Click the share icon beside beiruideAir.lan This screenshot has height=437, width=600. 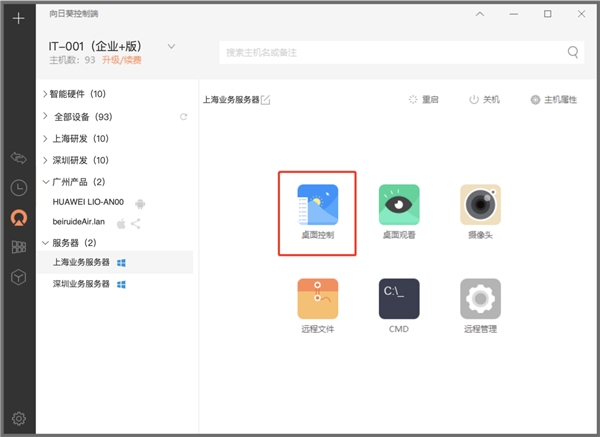(135, 223)
